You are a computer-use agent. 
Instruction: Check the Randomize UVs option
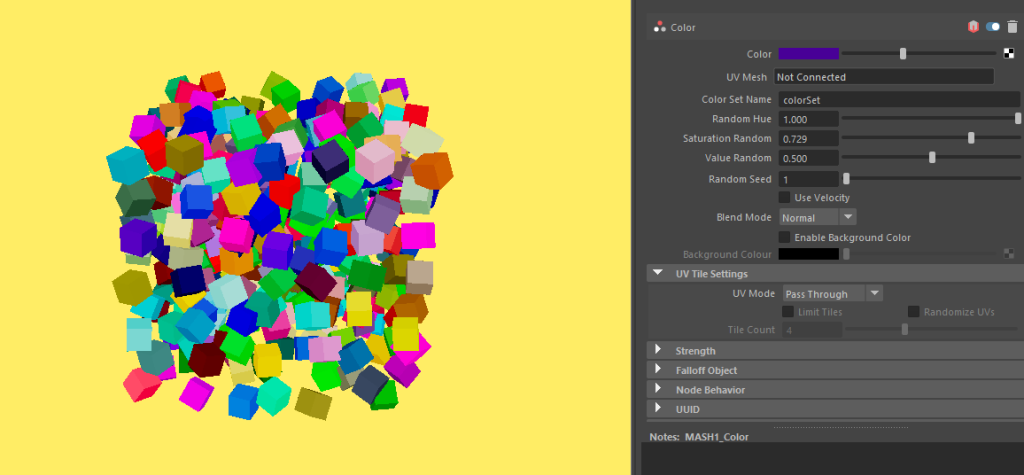pyautogui.click(x=914, y=312)
